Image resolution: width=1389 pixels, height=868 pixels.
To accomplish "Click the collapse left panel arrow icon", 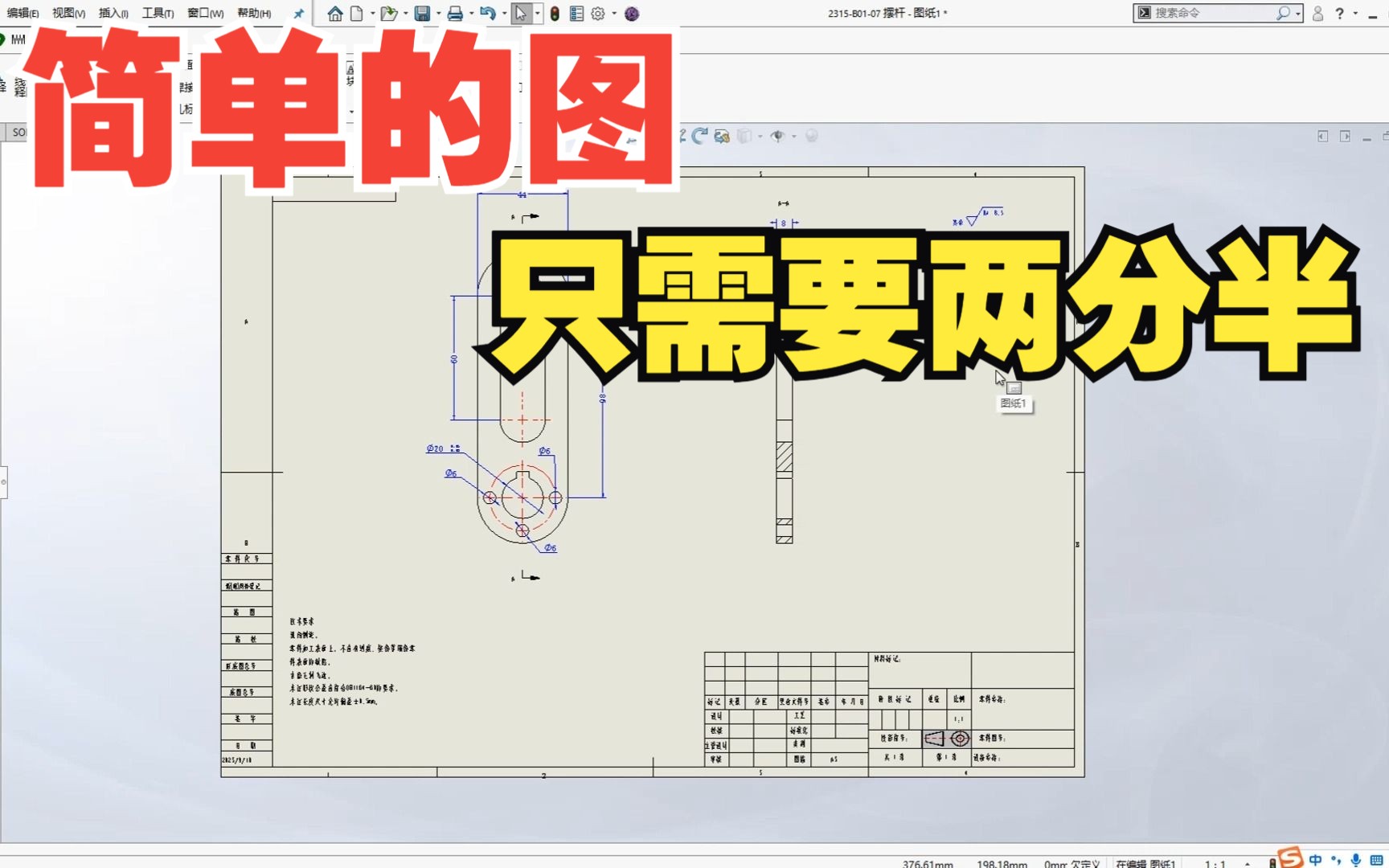I will 1323,137.
